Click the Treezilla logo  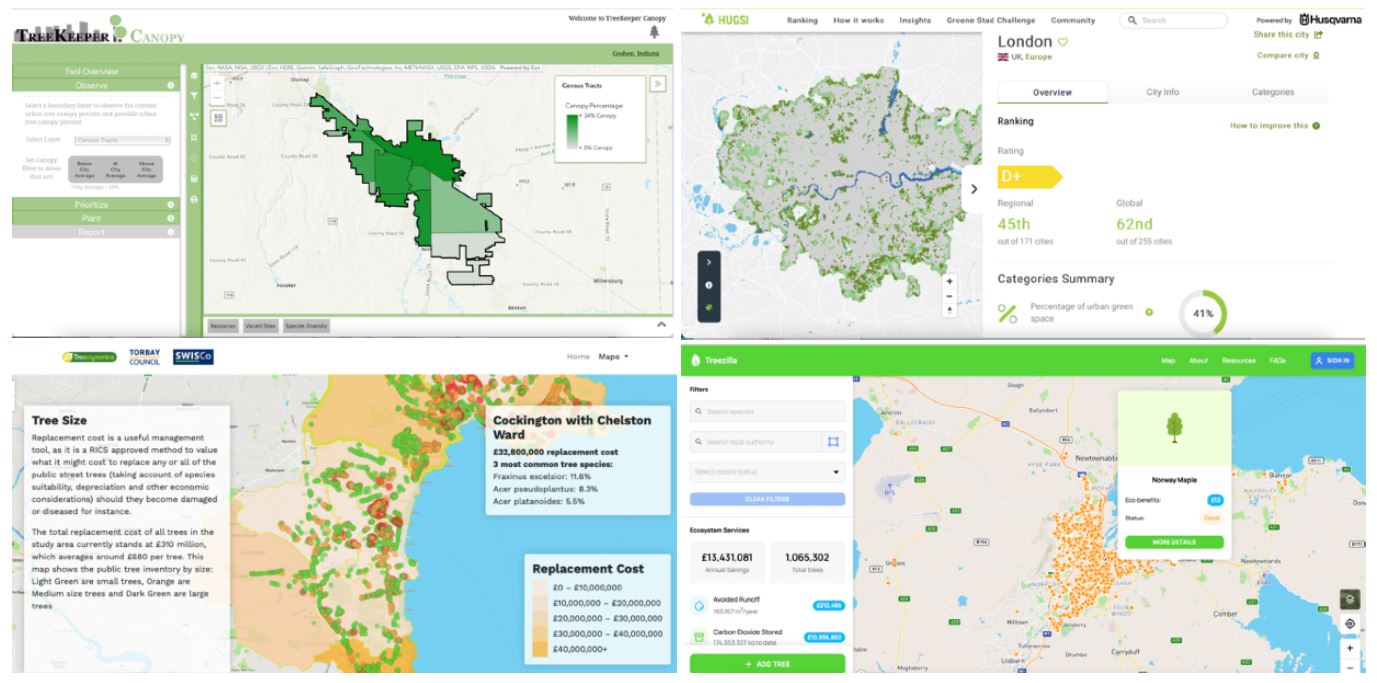tap(714, 360)
